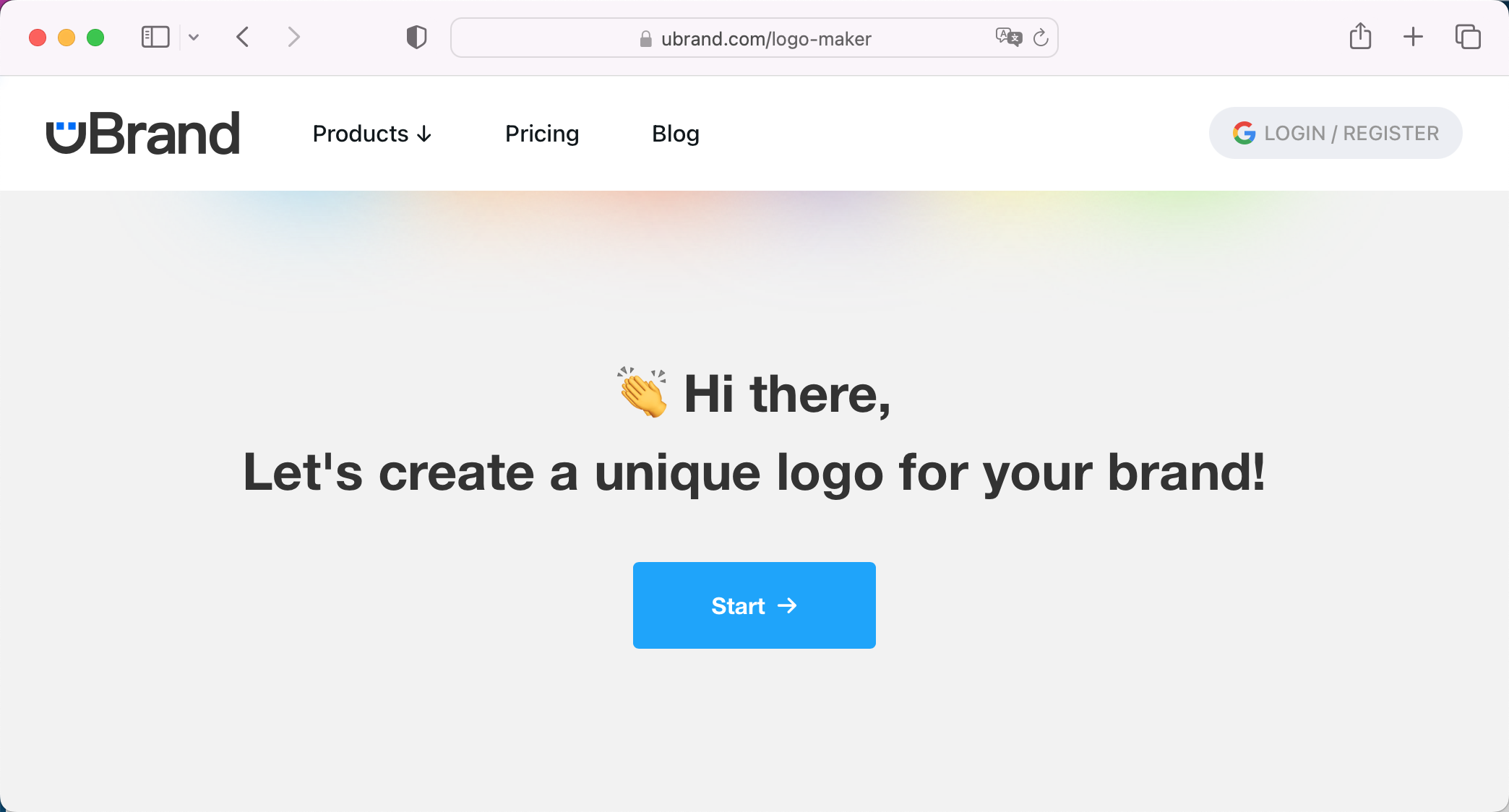
Task: Click the green fullscreen window button
Action: coord(95,38)
